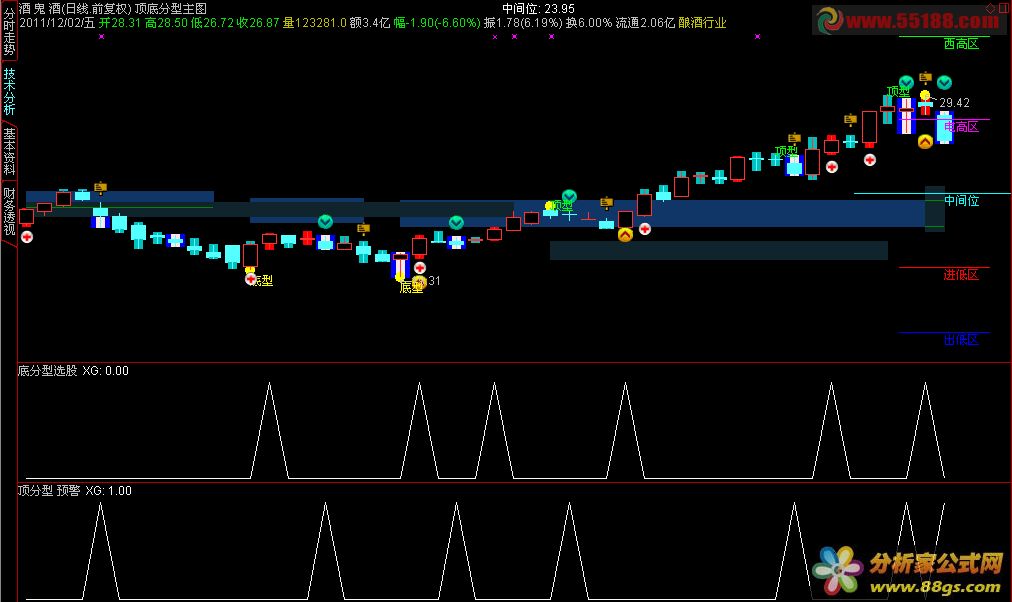Click the 中间位: 23.95 readout at top
Viewport: 1012px width, 602px height.
pyautogui.click(x=538, y=8)
